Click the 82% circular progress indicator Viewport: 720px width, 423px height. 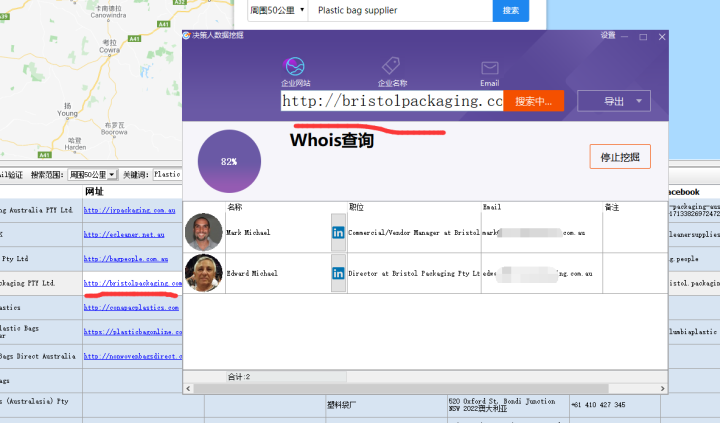(229, 161)
